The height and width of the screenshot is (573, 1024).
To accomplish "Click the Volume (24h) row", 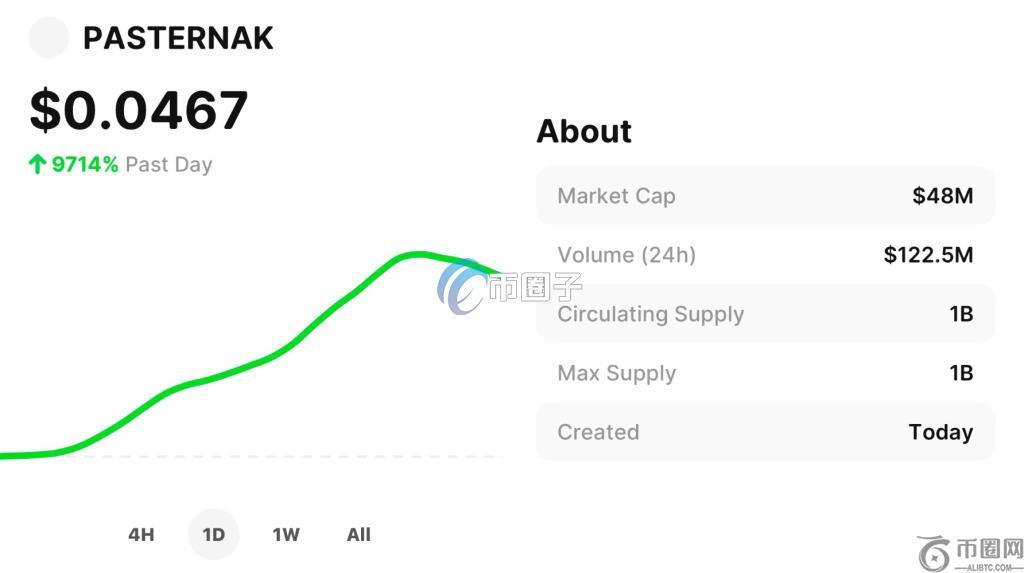I will point(765,254).
